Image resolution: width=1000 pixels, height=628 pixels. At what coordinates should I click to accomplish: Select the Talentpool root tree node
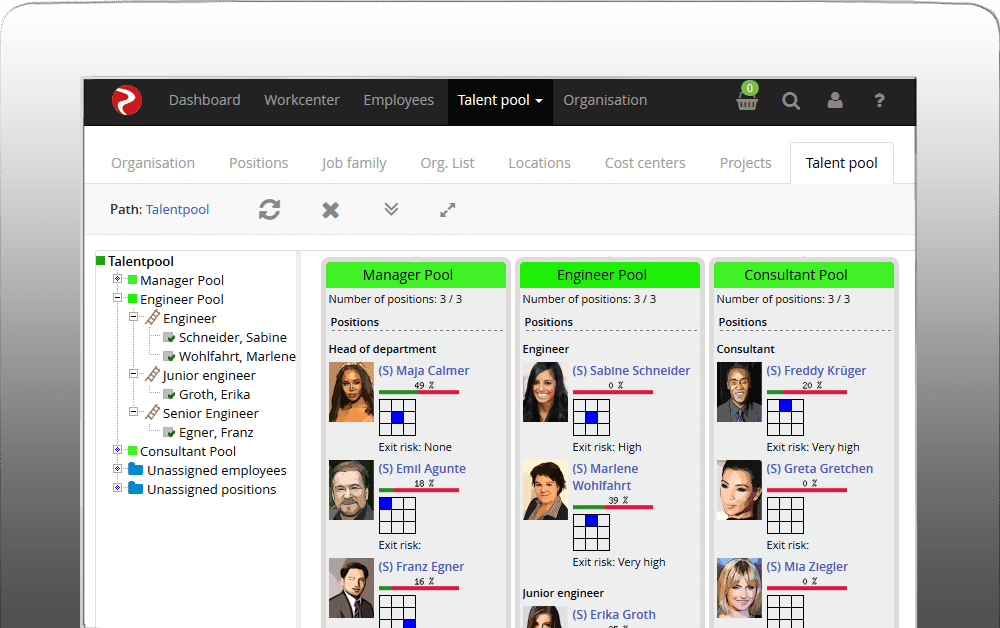[140, 261]
